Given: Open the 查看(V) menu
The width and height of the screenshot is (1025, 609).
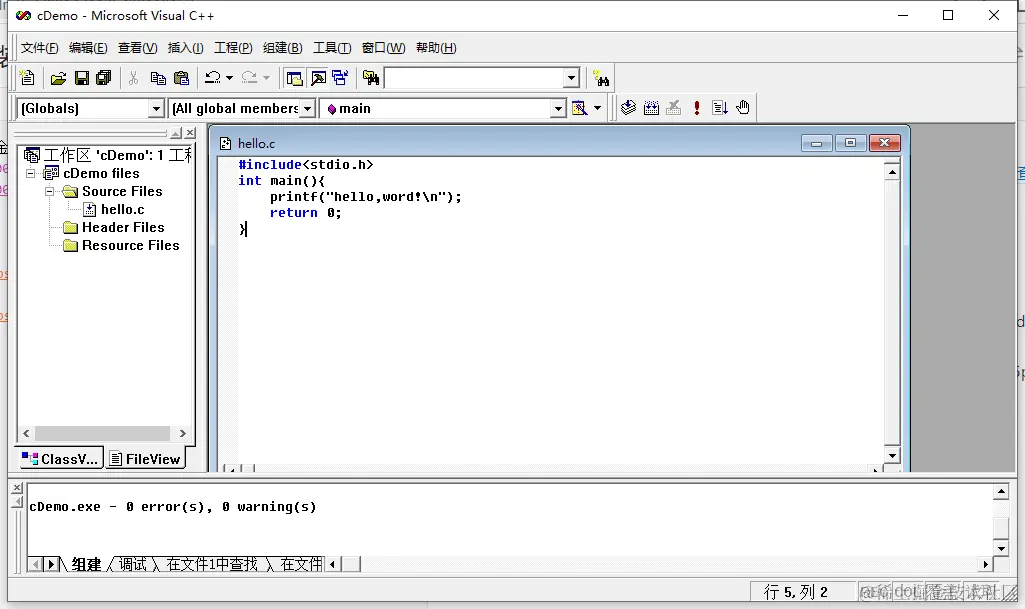Looking at the screenshot, I should pyautogui.click(x=137, y=48).
